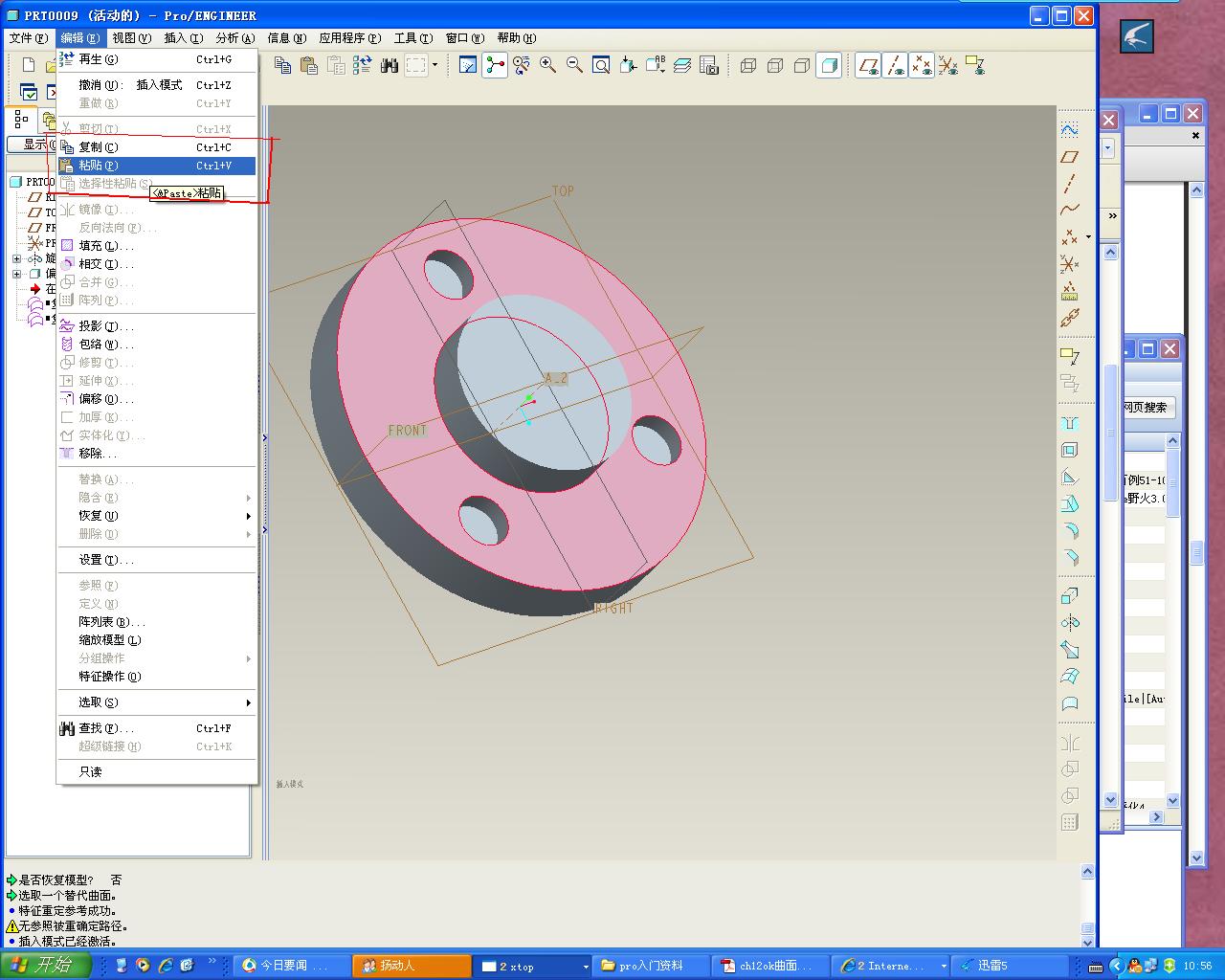This screenshot has height=980, width=1225.
Task: Switch to Hidden Line display mode
Action: 775,65
